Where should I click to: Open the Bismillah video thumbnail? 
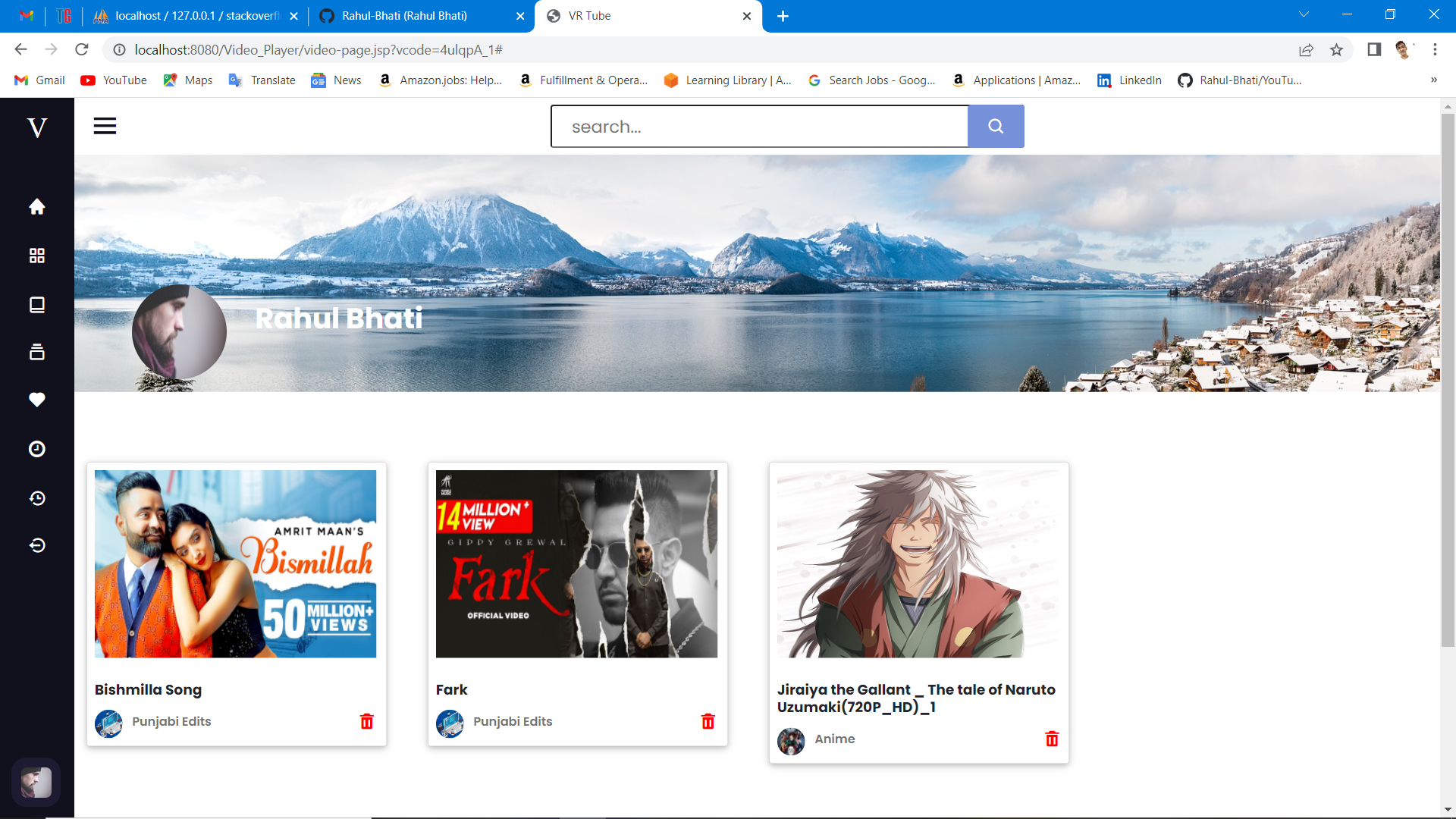point(235,563)
